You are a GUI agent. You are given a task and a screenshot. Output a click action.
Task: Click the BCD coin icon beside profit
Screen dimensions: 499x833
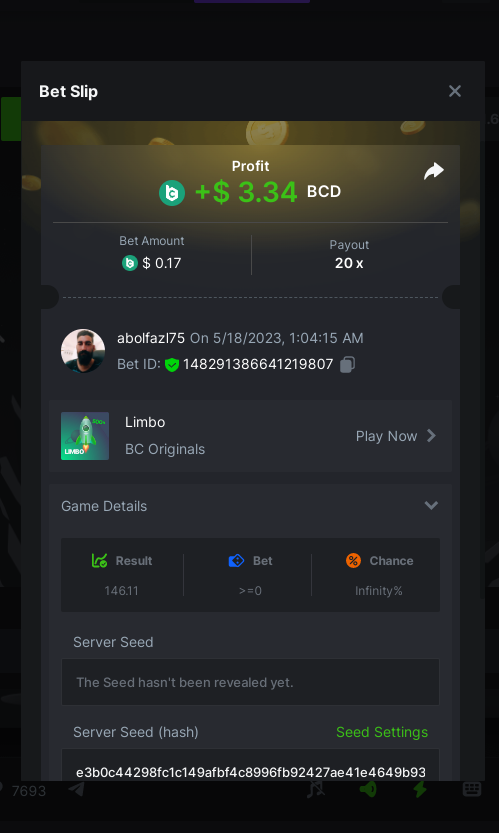pyautogui.click(x=172, y=192)
